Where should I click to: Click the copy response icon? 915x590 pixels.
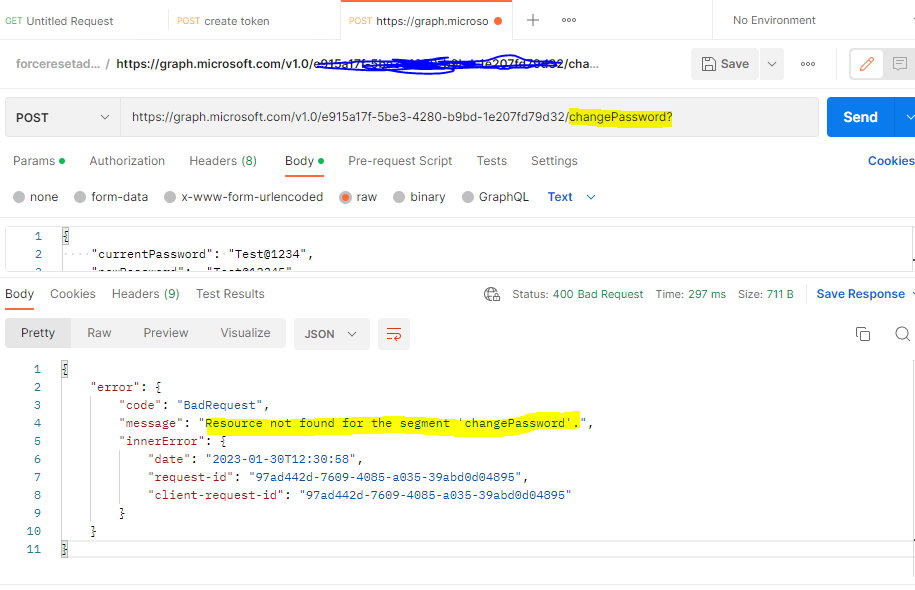point(862,334)
